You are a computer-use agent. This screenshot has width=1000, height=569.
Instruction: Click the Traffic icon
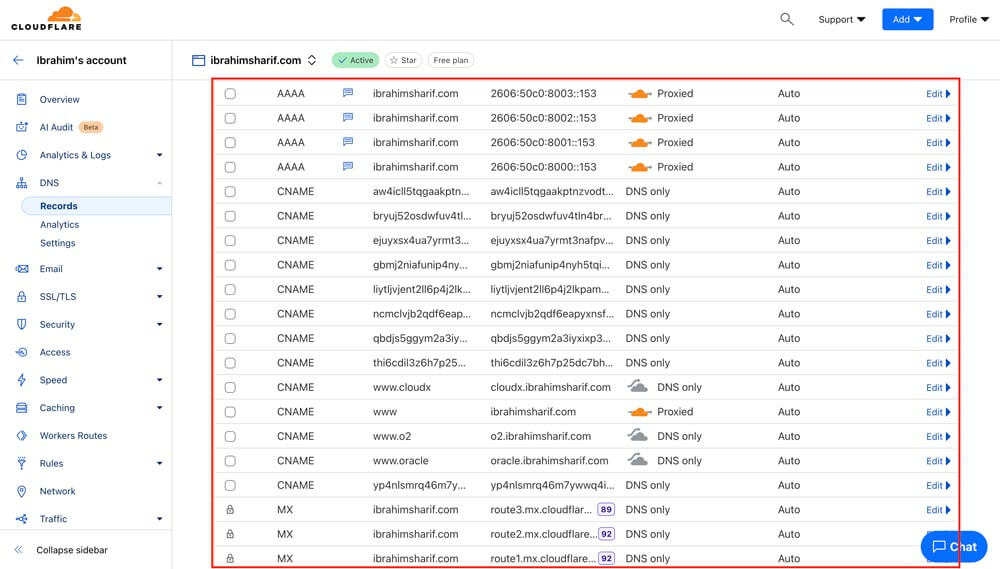[x=22, y=519]
